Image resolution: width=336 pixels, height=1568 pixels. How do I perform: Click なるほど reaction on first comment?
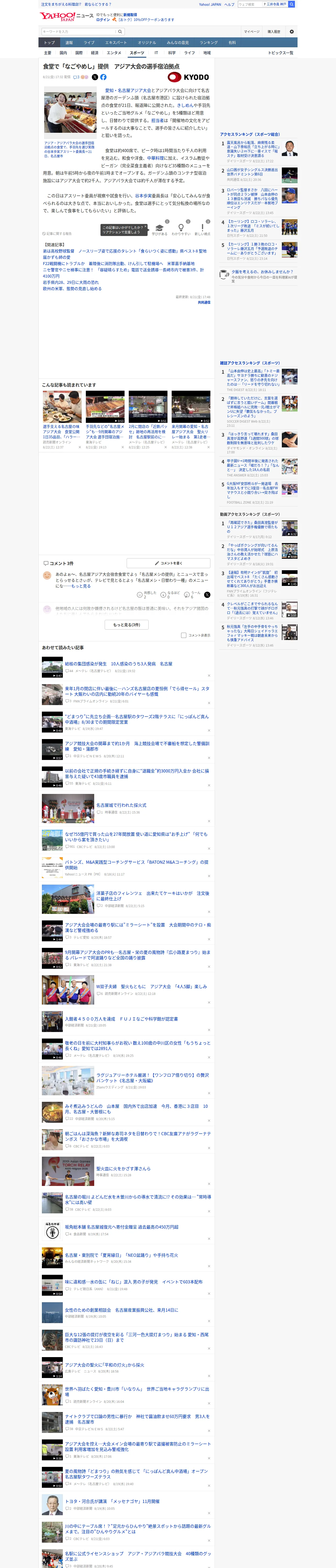(x=171, y=595)
